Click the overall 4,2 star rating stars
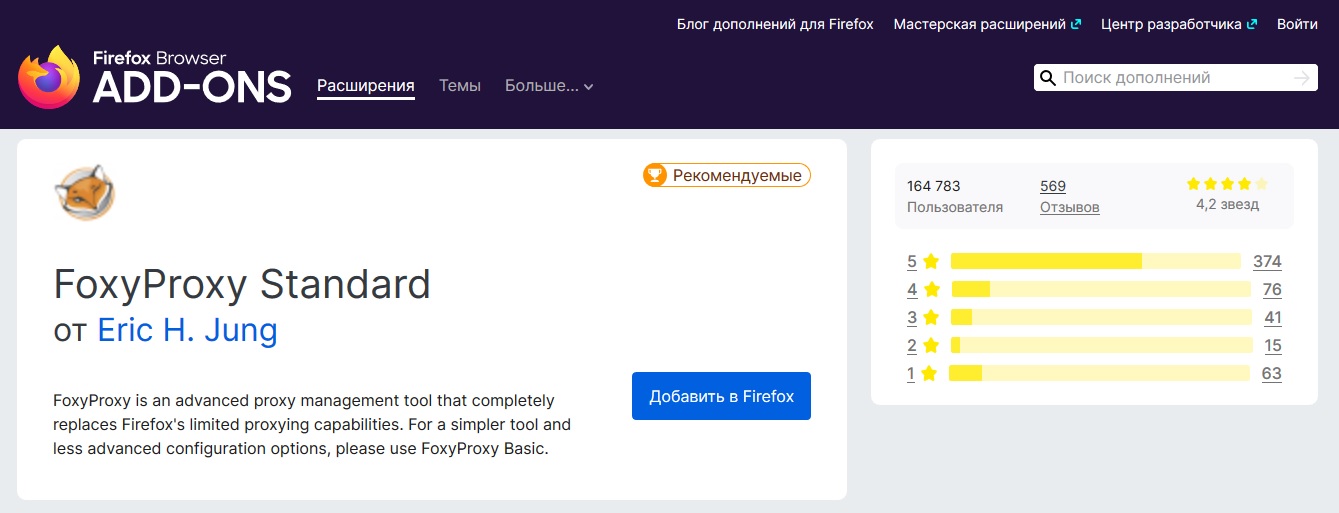Image resolution: width=1339 pixels, height=513 pixels. click(x=1227, y=184)
